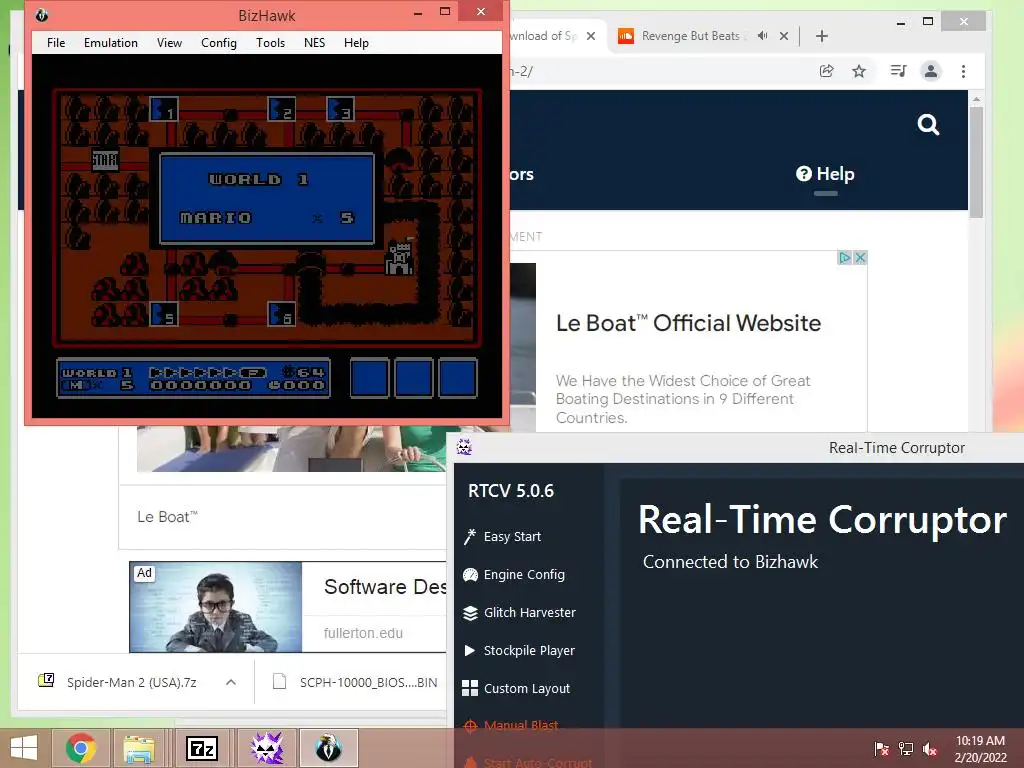Click the Engine Config gauge icon
Image resolution: width=1024 pixels, height=768 pixels.
(470, 575)
